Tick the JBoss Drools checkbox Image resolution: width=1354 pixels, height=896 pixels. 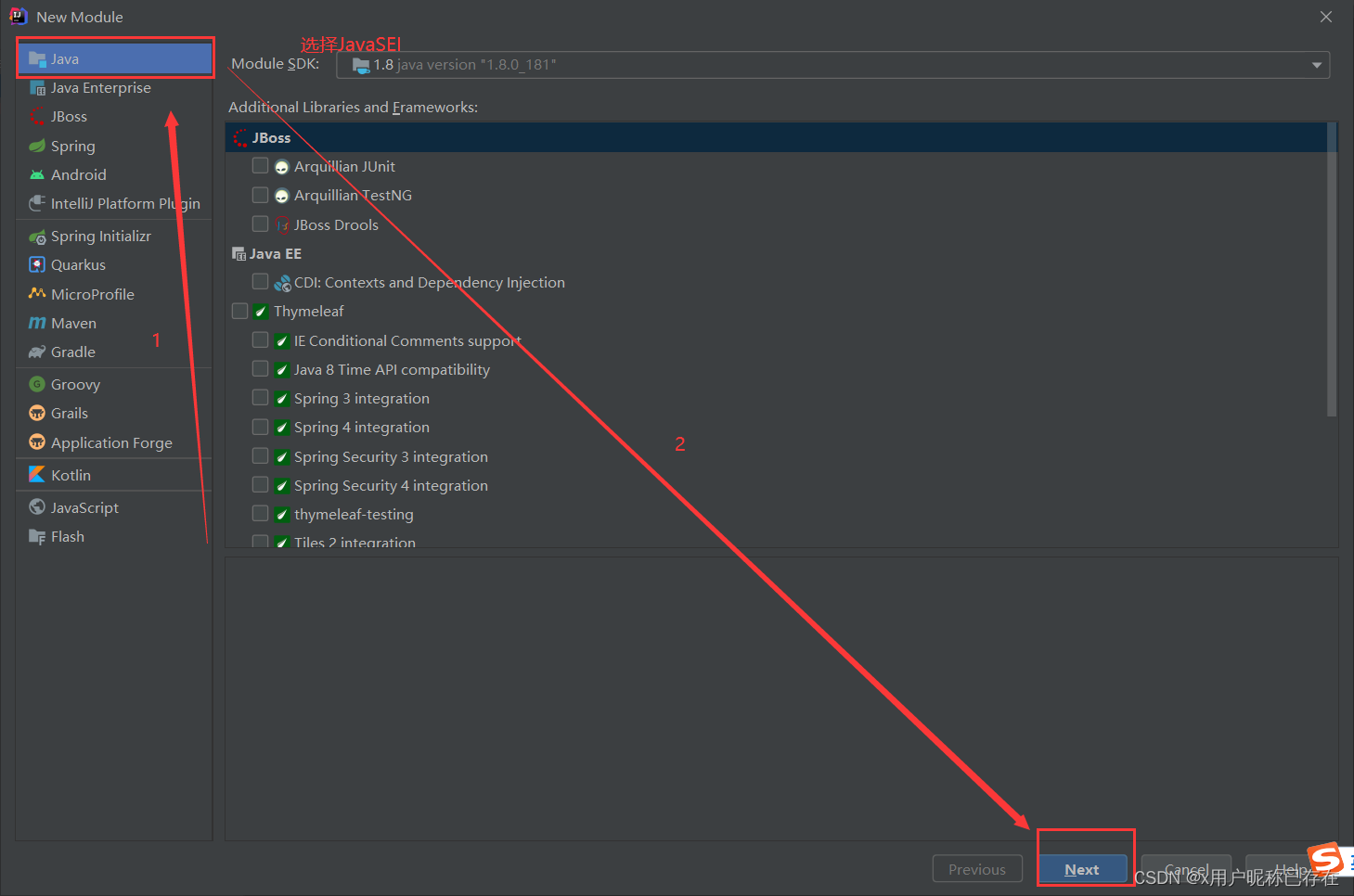pos(260,224)
